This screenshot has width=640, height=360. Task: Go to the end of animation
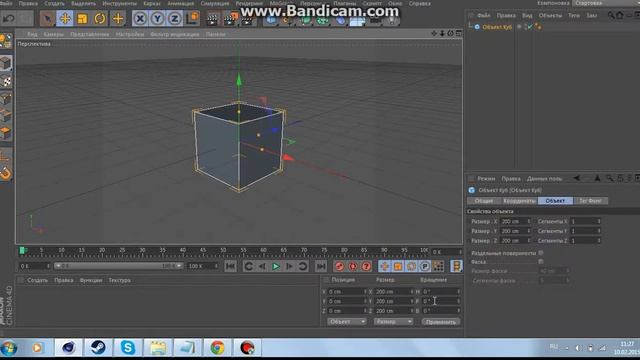pos(321,267)
